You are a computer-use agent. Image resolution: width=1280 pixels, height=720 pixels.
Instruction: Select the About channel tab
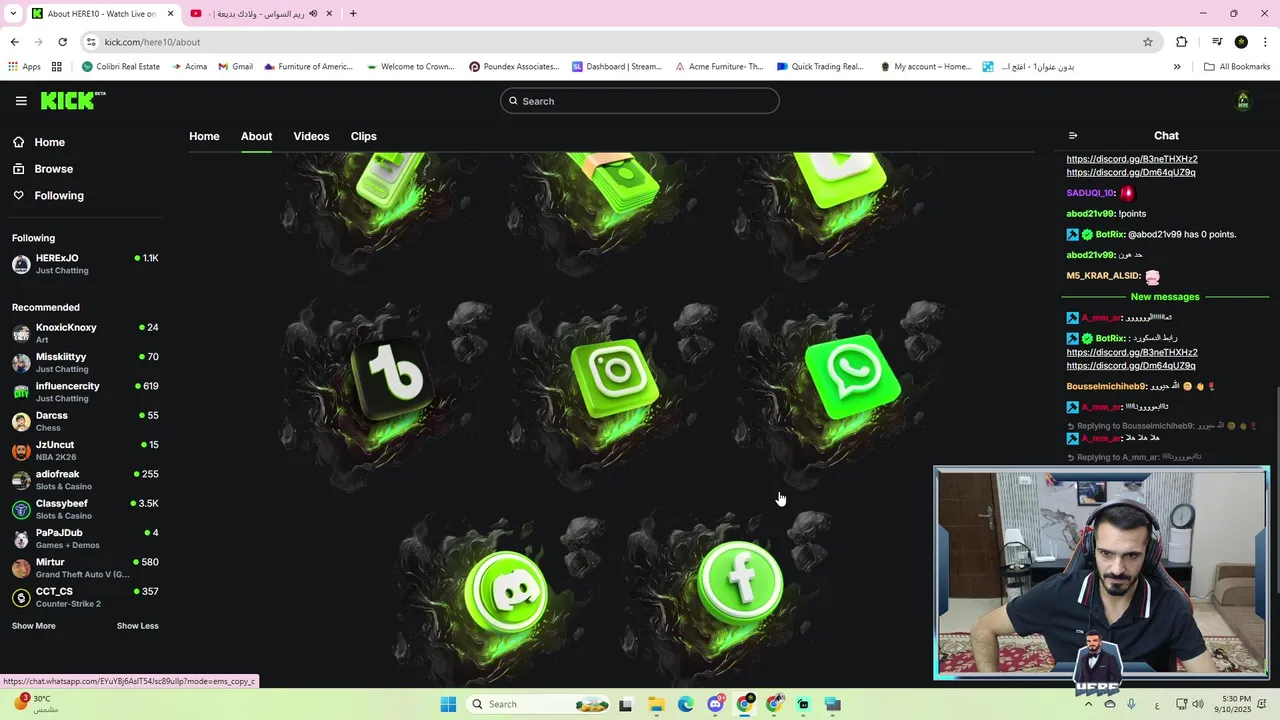[256, 136]
